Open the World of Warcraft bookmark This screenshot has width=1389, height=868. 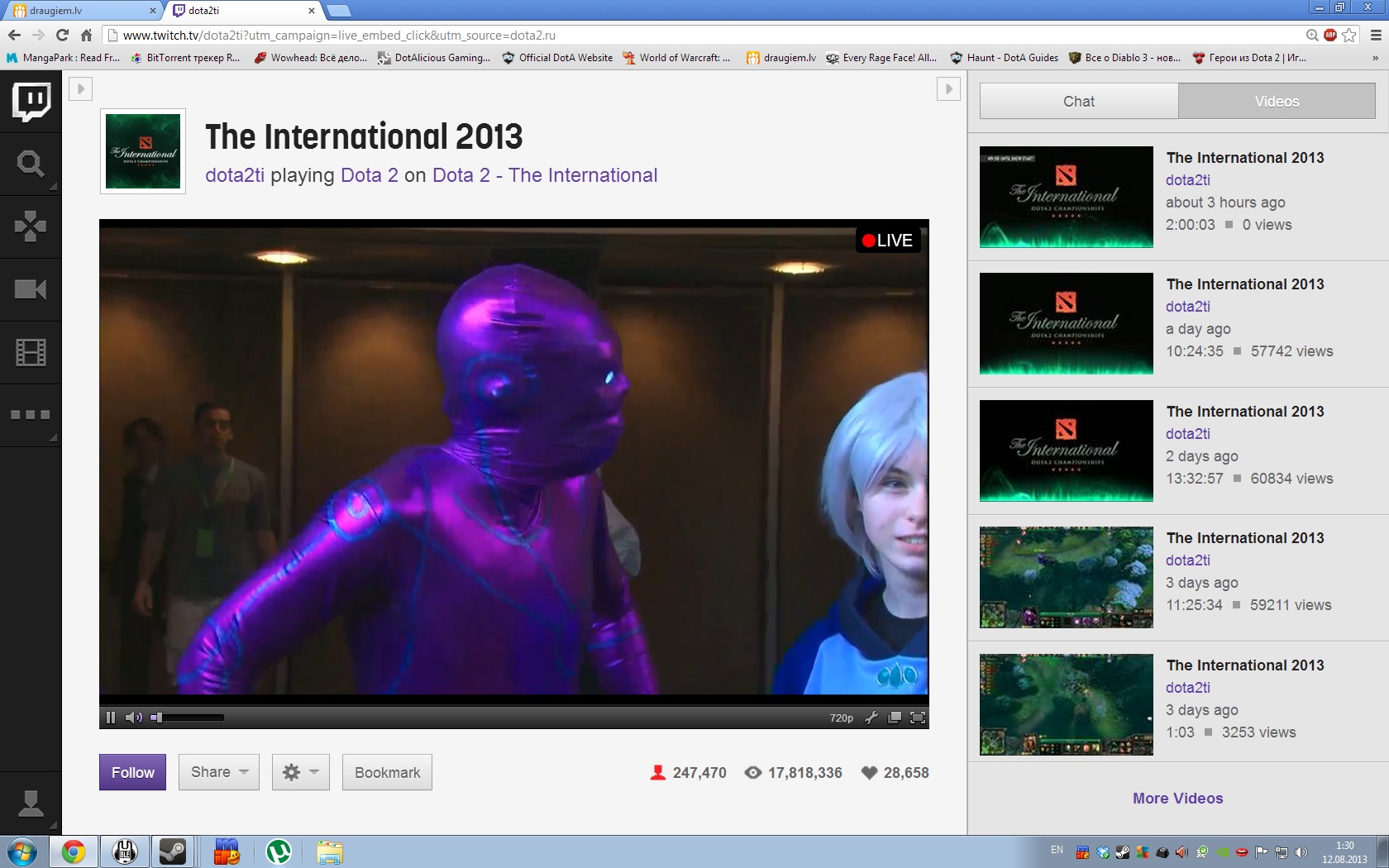point(677,58)
